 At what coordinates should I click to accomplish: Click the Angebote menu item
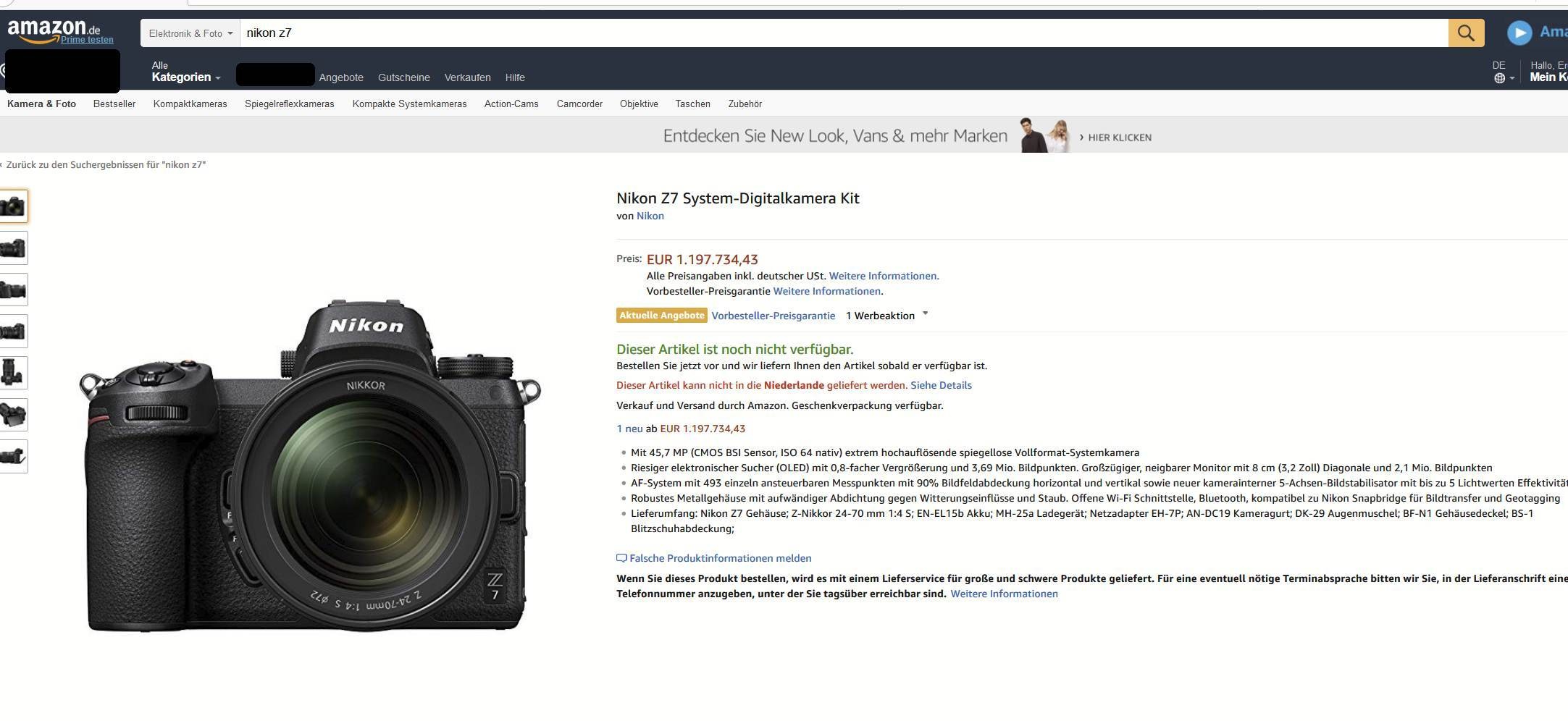tap(340, 77)
